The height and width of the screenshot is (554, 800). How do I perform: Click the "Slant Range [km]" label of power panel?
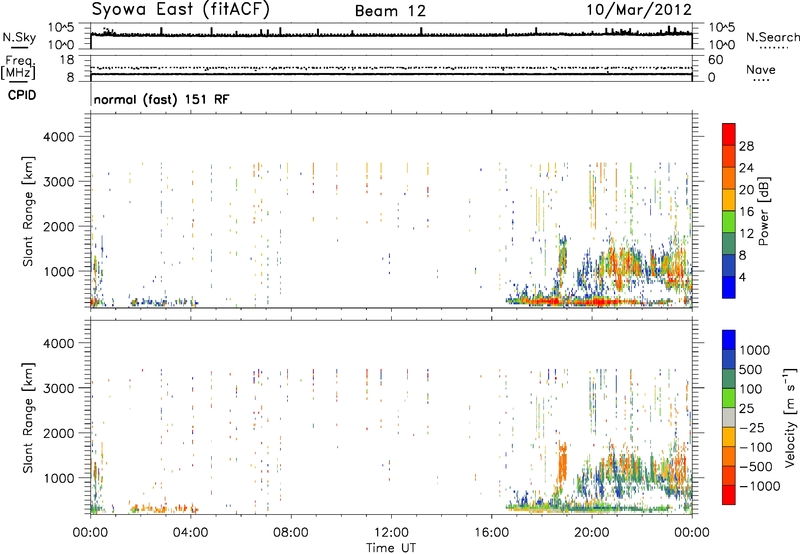(x=28, y=211)
